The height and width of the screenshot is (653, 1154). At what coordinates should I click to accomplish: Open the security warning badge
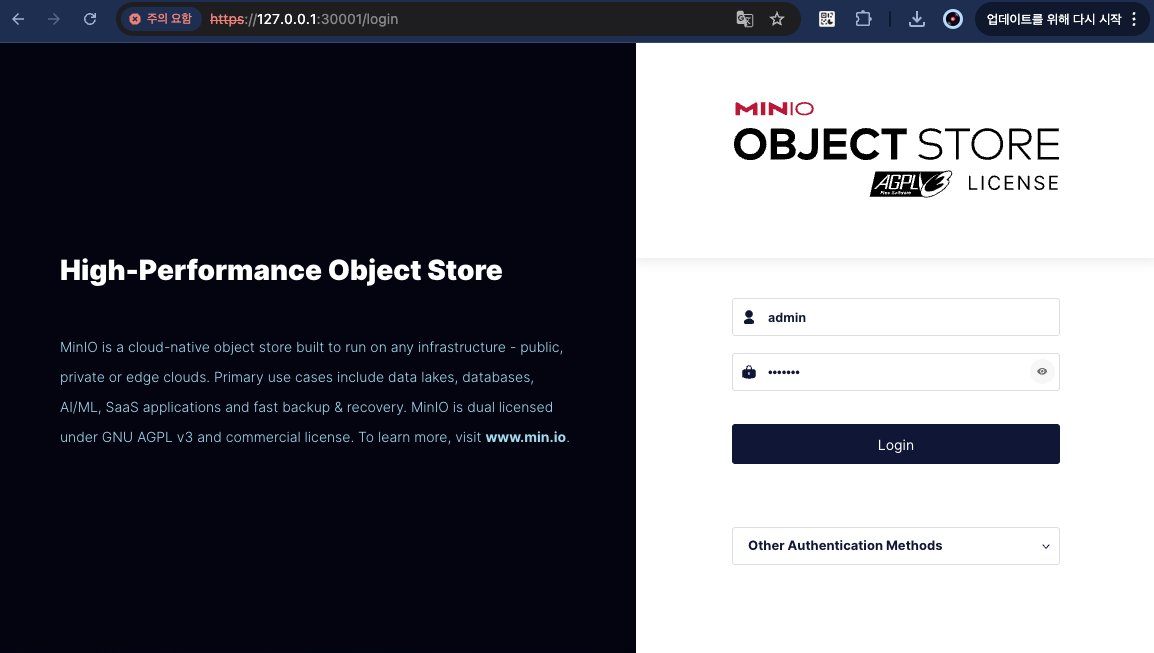tap(161, 19)
